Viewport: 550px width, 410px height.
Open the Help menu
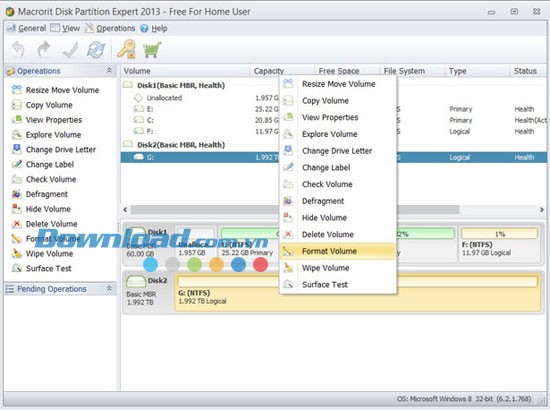[x=154, y=28]
